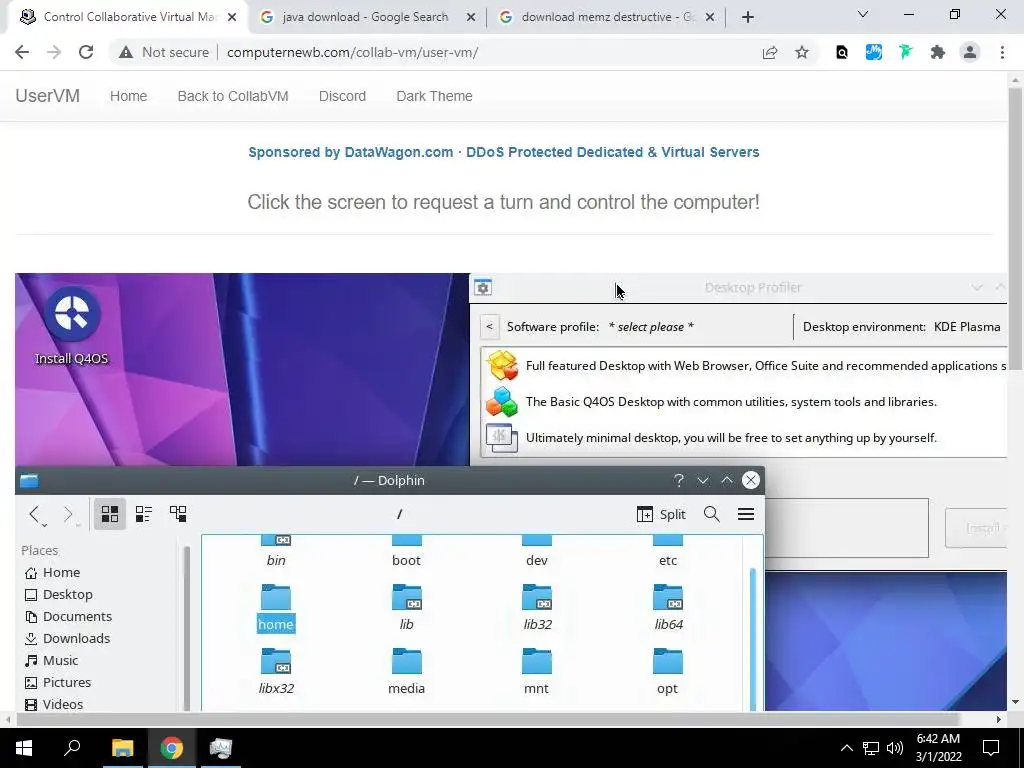Viewport: 1024px width, 768px height.
Task: Switch to Control Collaborative Virtual Machine tab
Action: point(130,17)
